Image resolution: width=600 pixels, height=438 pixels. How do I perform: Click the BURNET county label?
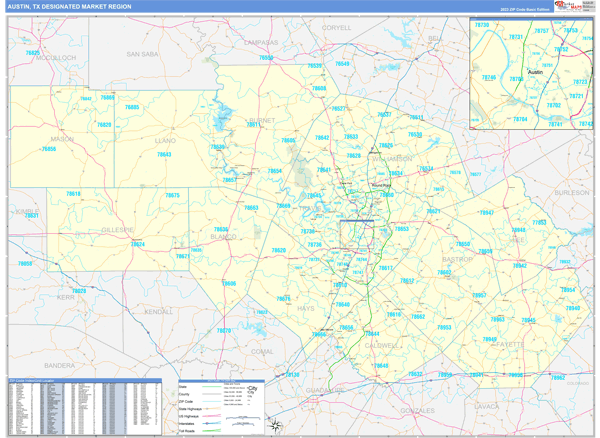coord(262,120)
